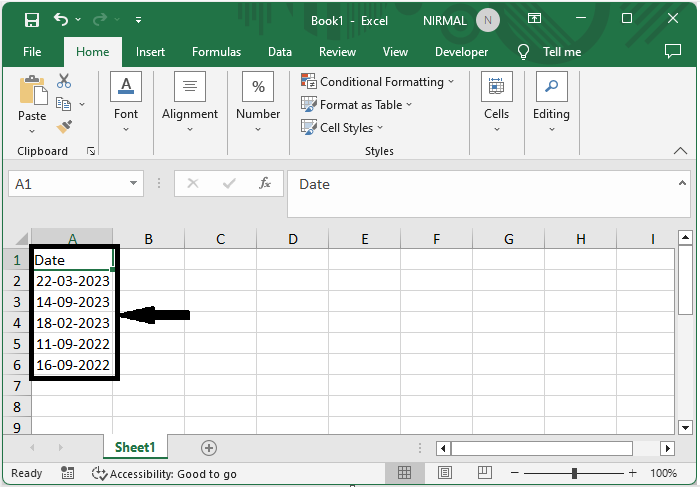Click horizontal scrollbar right arrow
The image size is (700, 487).
point(667,448)
